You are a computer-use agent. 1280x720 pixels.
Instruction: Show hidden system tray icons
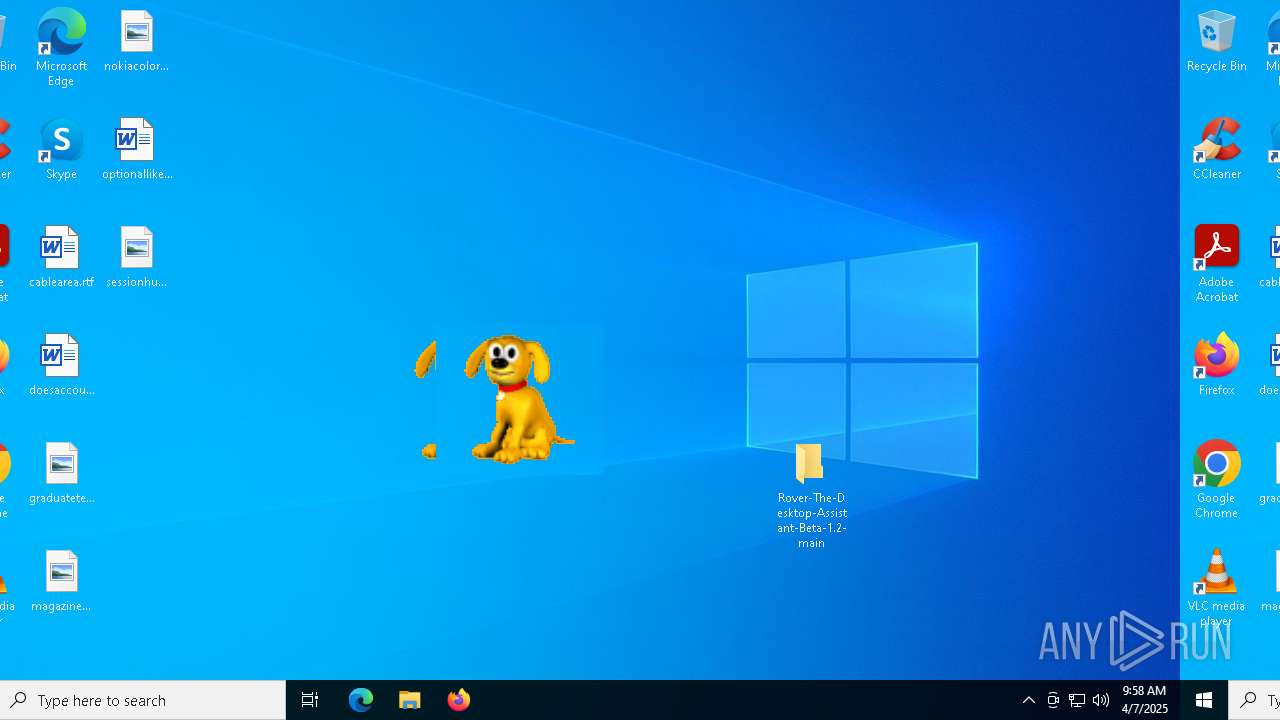point(1028,700)
